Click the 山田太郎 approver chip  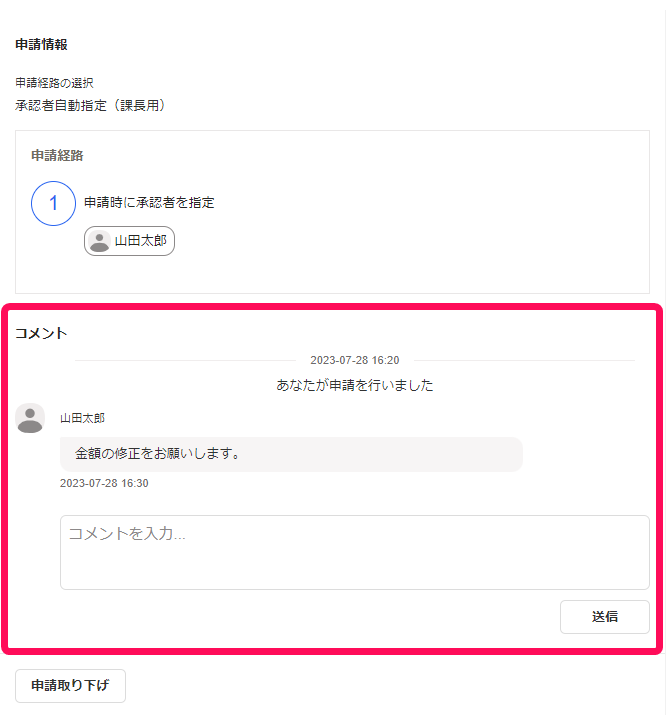[129, 241]
